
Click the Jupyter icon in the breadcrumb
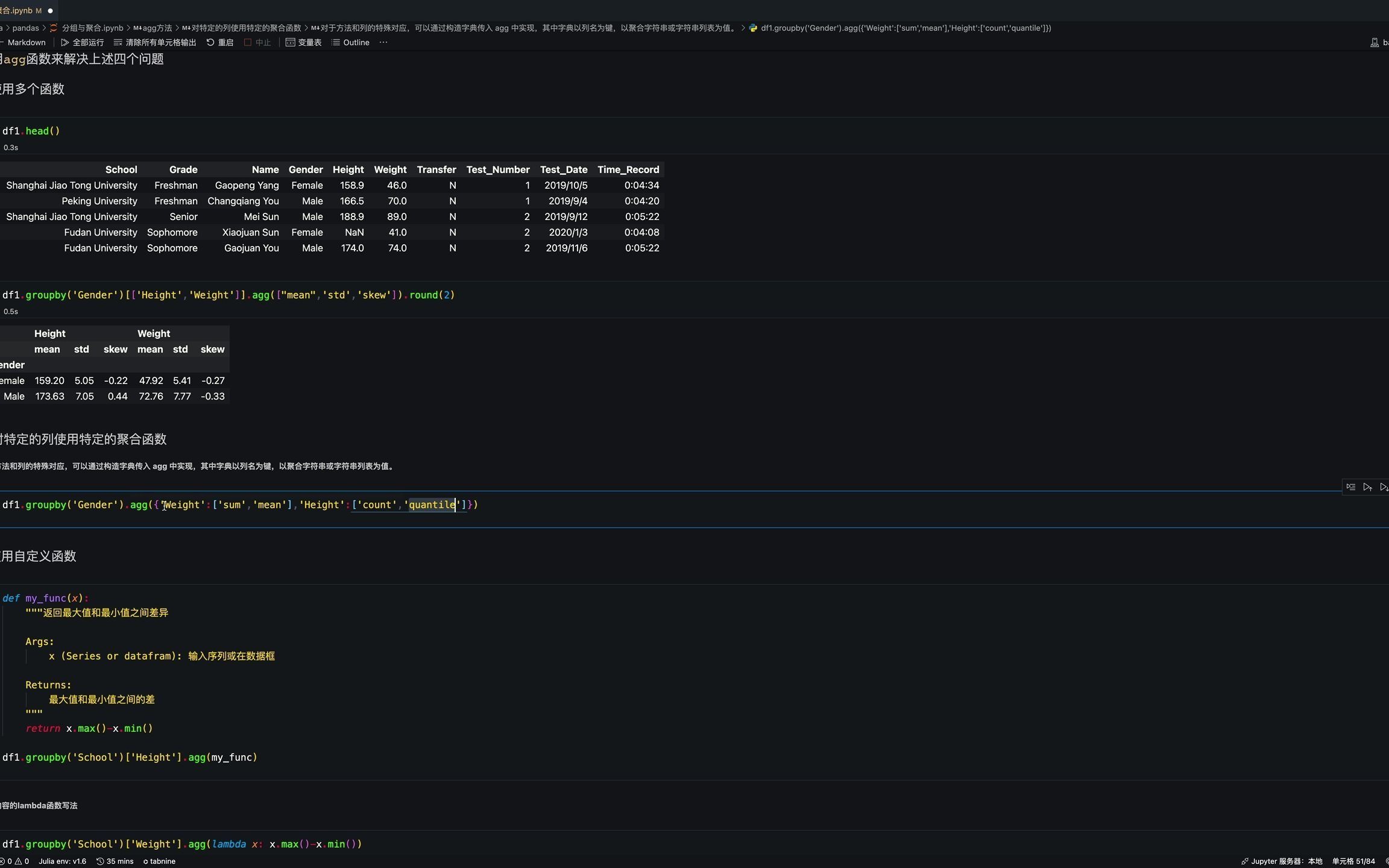[54, 28]
